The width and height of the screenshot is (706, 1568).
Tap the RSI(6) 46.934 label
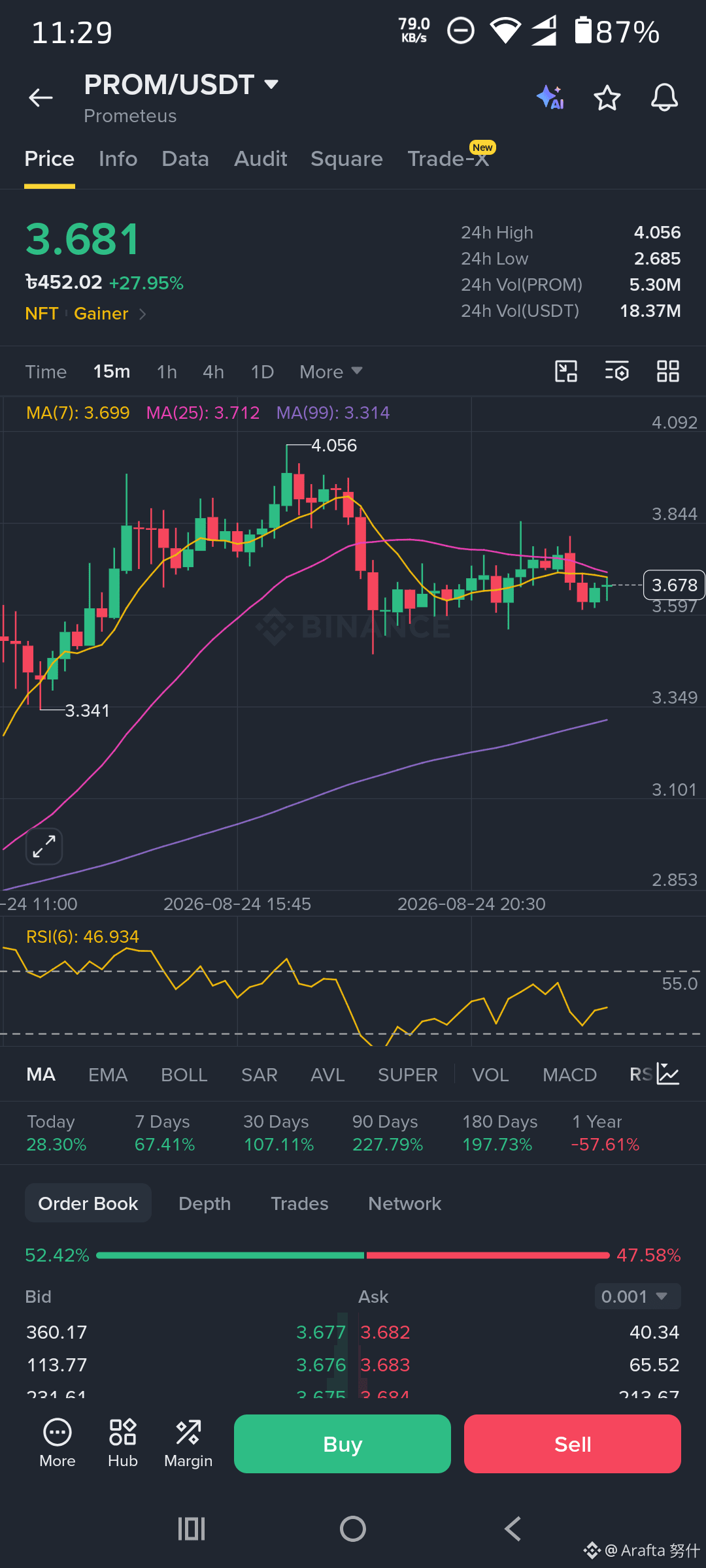coord(82,937)
